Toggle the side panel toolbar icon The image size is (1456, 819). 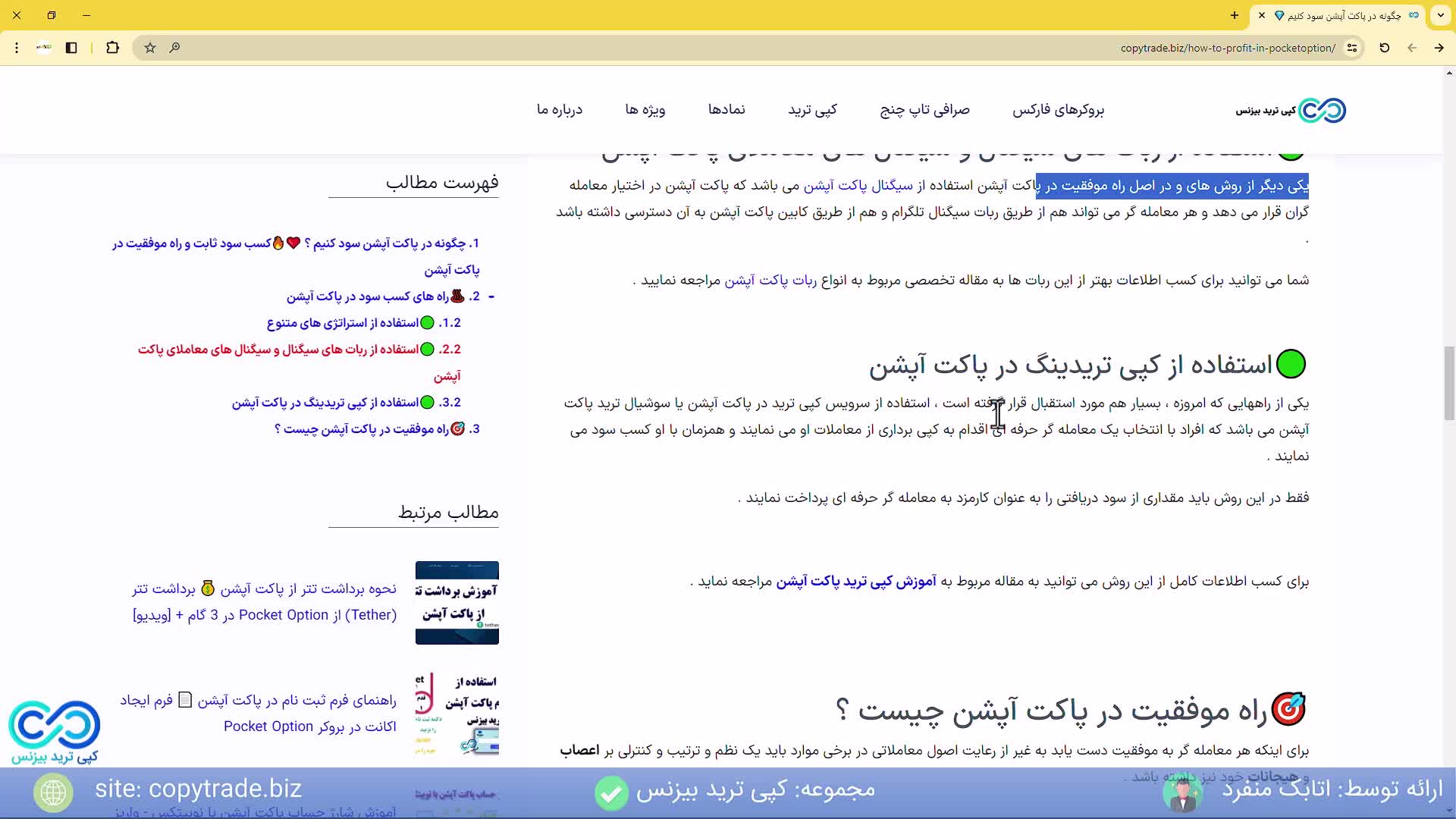(x=71, y=48)
